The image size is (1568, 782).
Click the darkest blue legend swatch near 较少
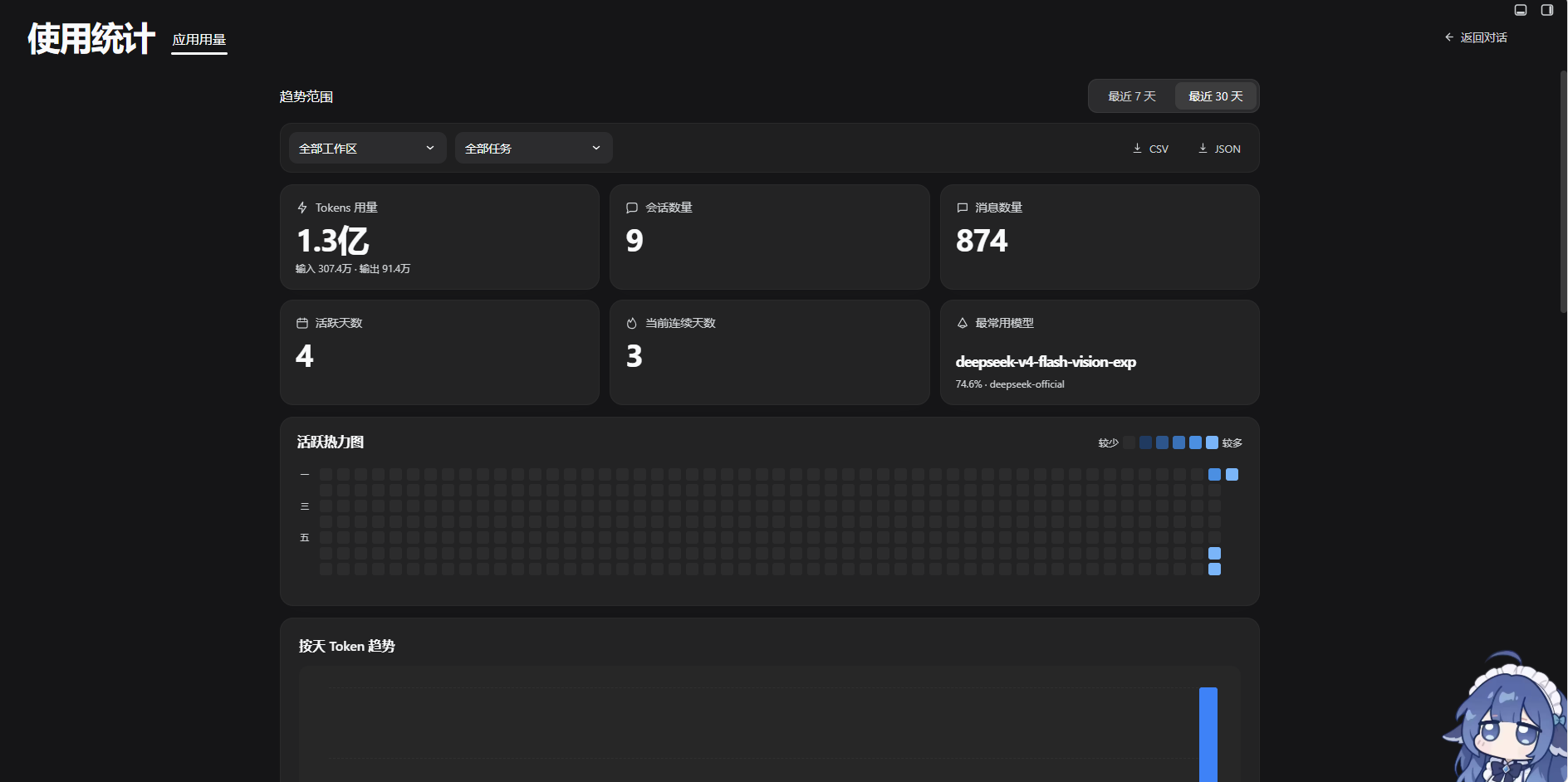(x=1145, y=442)
